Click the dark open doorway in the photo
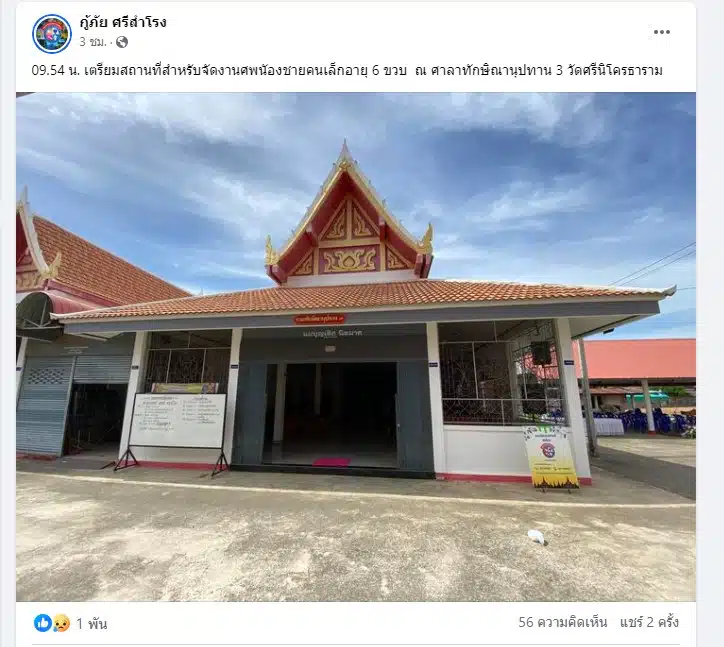The width and height of the screenshot is (724, 647). pyautogui.click(x=339, y=412)
